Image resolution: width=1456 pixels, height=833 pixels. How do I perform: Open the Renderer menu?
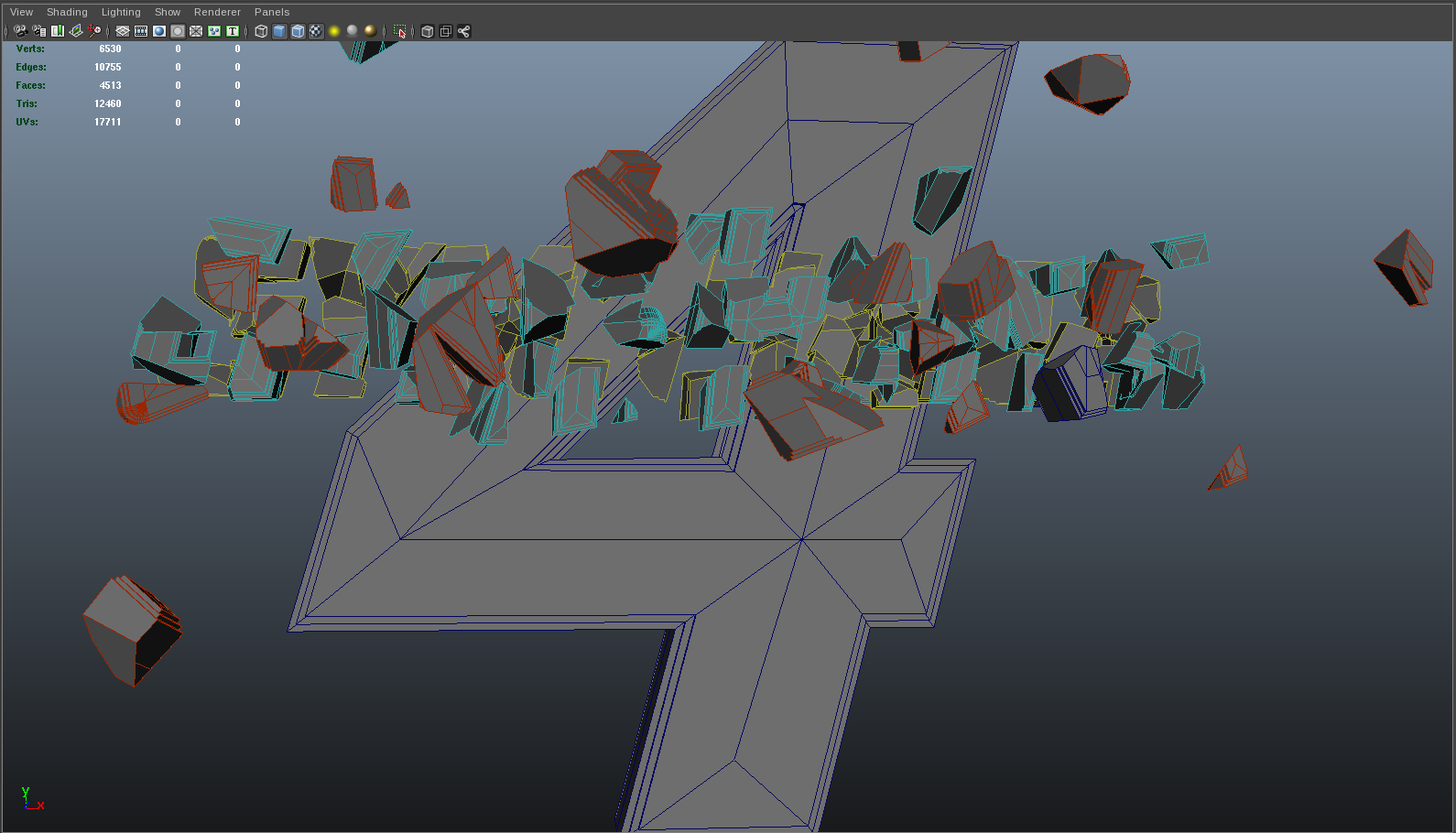(217, 12)
